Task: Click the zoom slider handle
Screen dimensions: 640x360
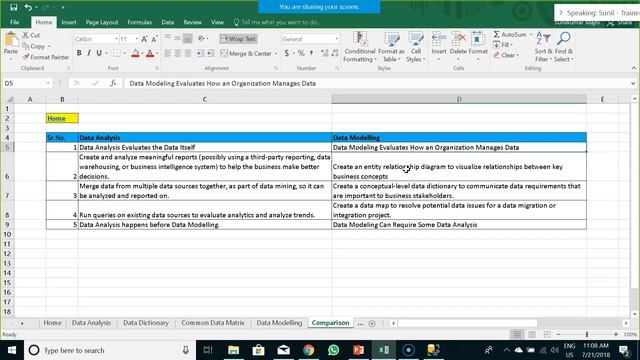Action: [587, 334]
